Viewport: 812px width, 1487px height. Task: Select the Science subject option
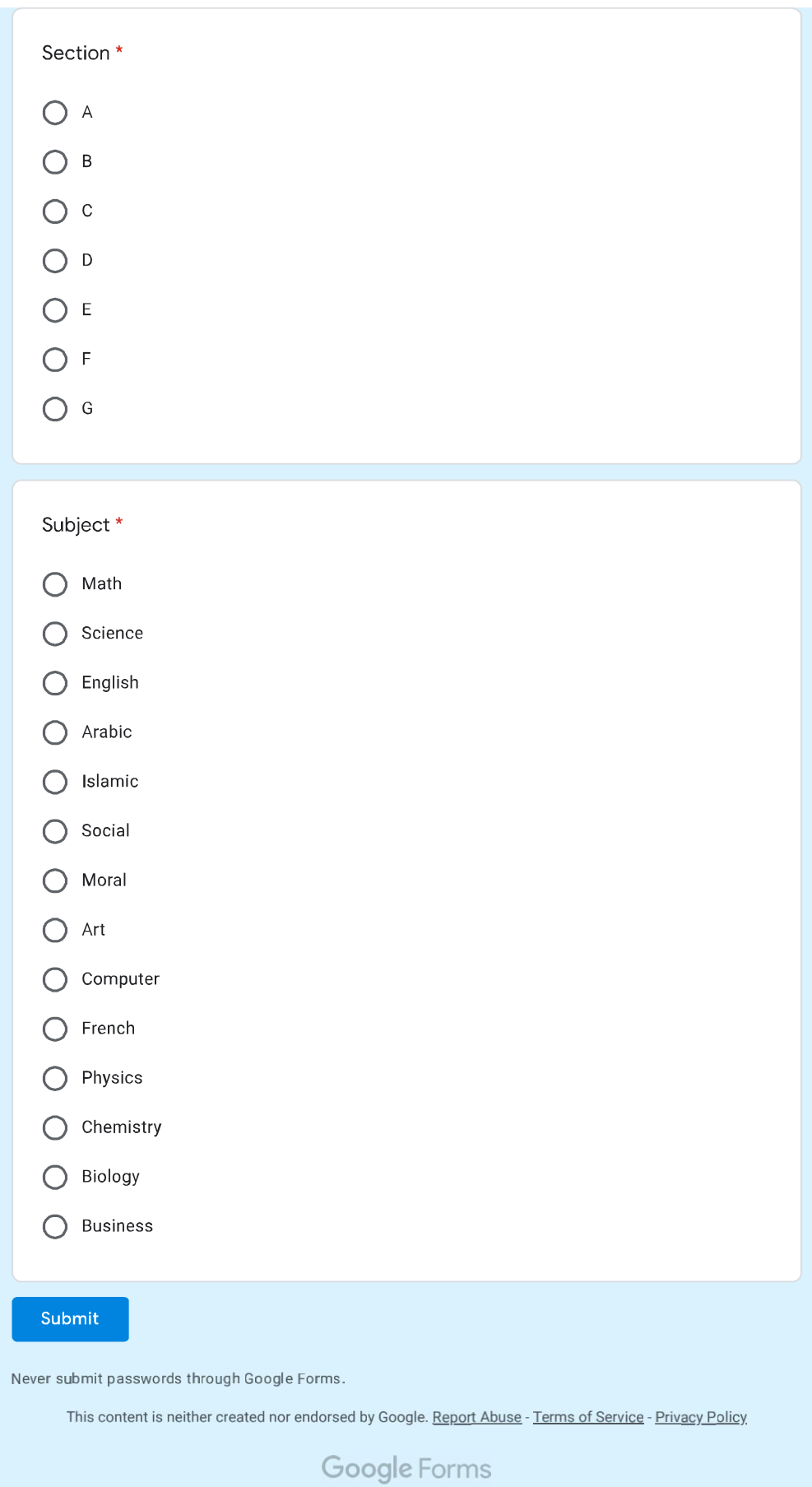tap(55, 634)
